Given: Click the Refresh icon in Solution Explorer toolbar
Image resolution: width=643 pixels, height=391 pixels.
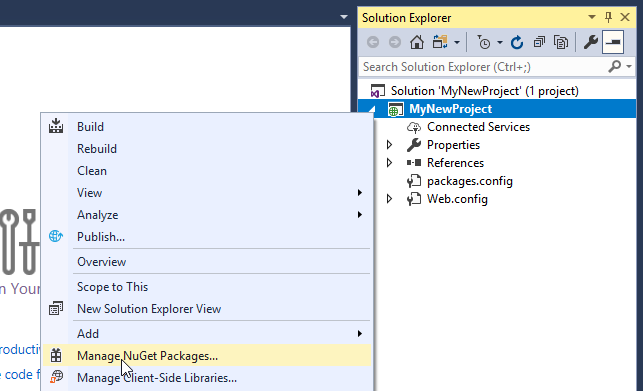Looking at the screenshot, I should point(517,42).
